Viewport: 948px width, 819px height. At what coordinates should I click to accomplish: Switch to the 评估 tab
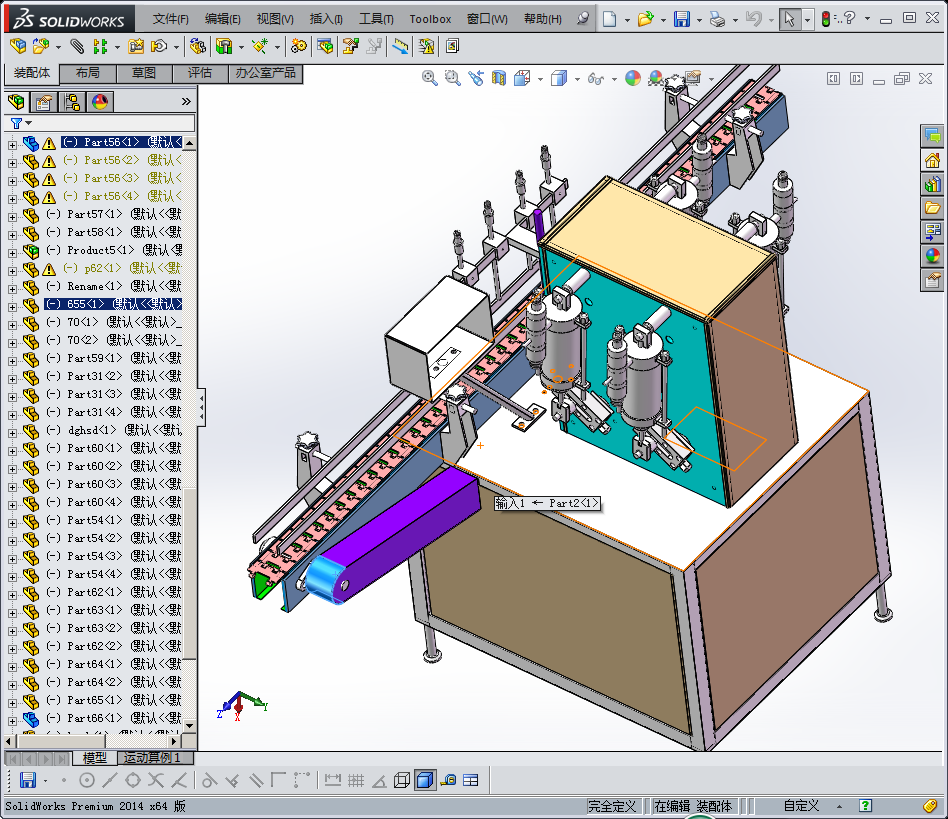click(x=199, y=73)
